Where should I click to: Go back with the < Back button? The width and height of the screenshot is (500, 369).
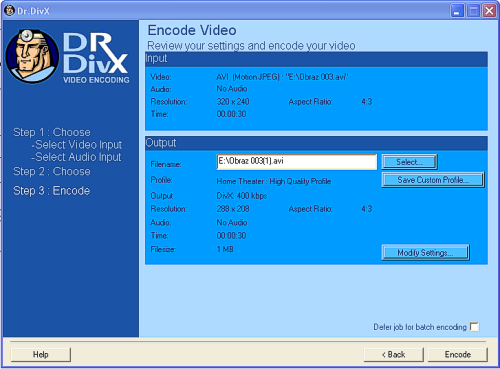point(394,354)
